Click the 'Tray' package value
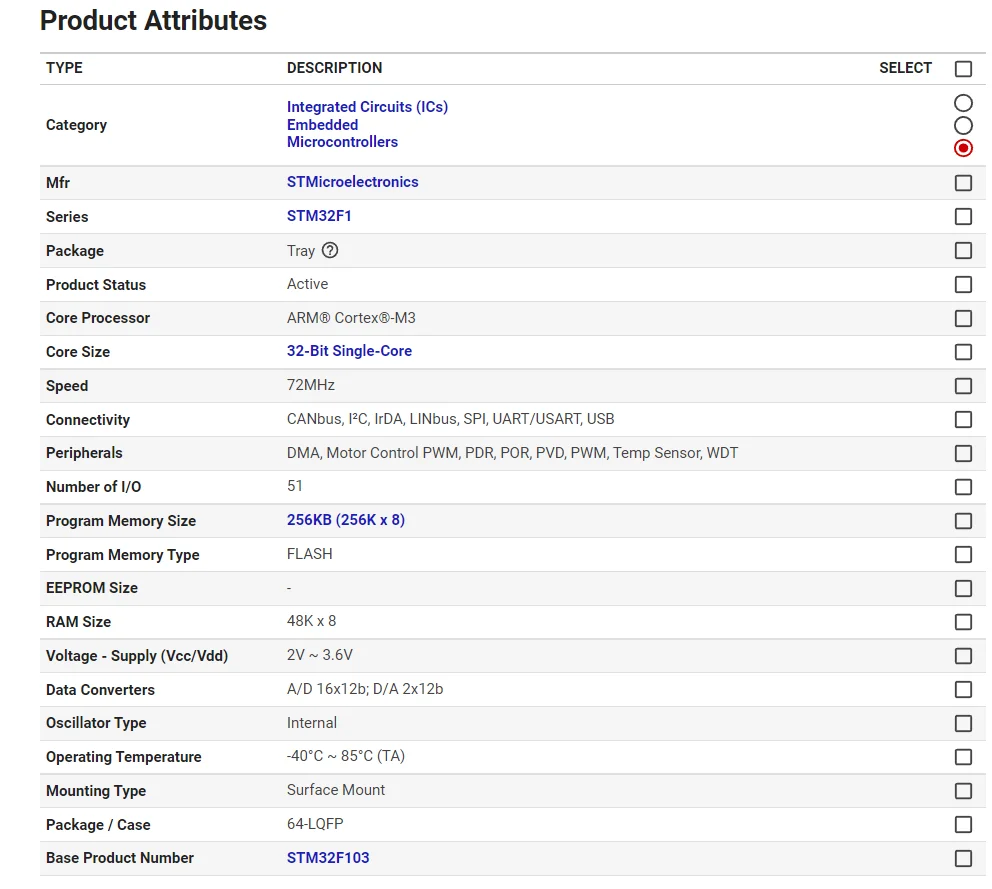 coord(301,251)
